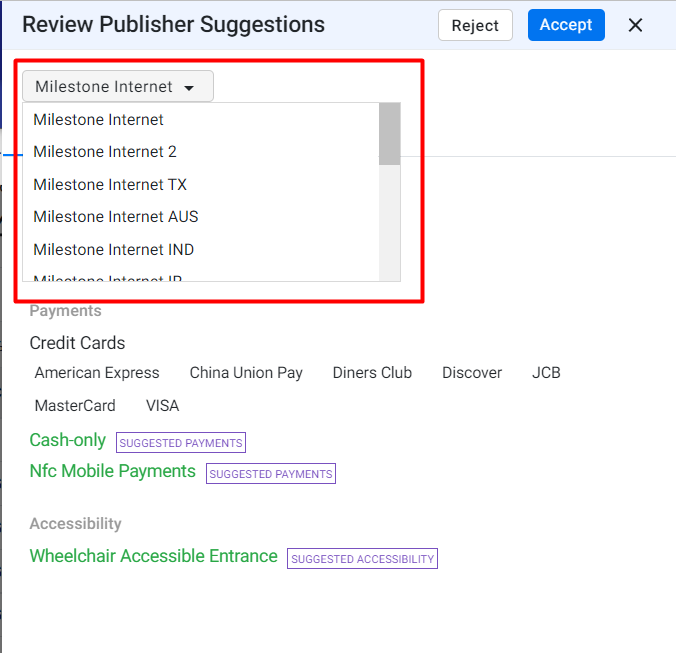Click SUGGESTED PAYMENTS tag beside Nfc Mobile Payments

pos(271,474)
